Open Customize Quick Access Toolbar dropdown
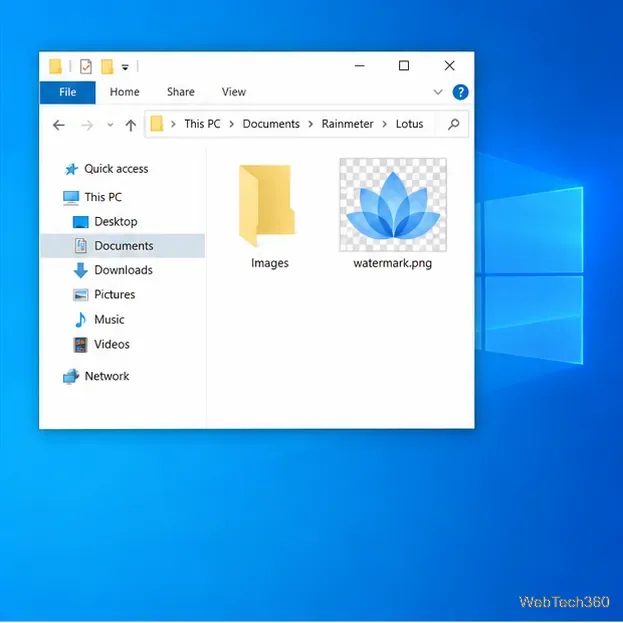 tap(125, 68)
